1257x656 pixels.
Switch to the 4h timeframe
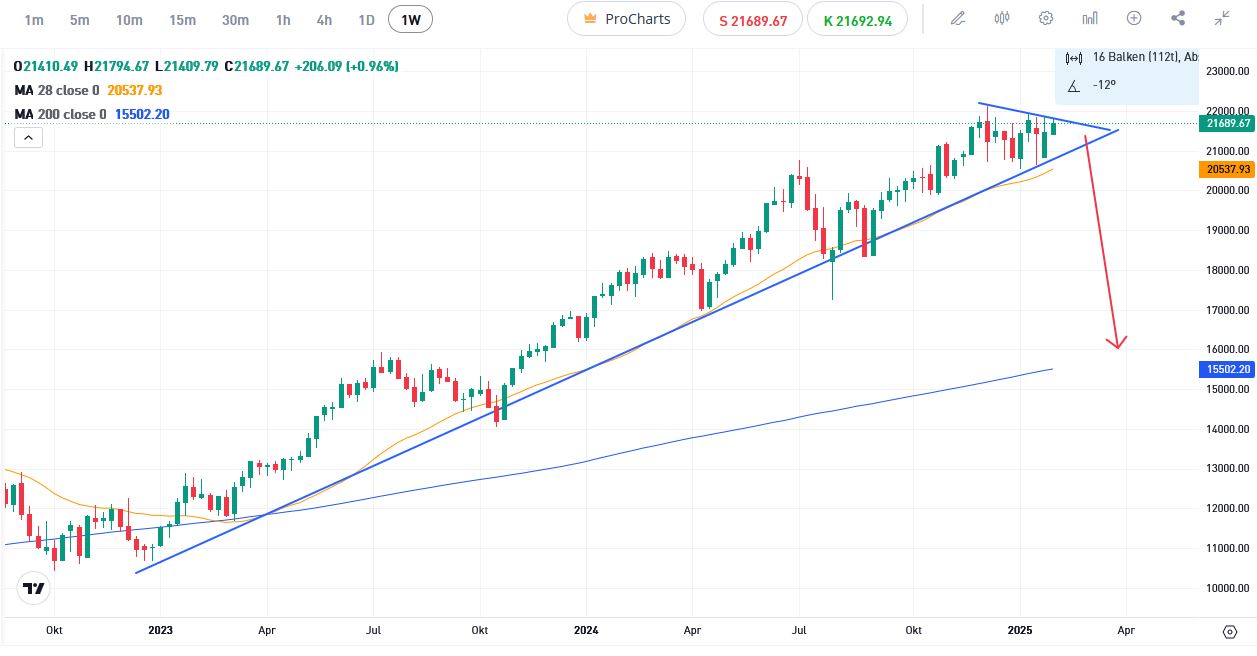click(324, 19)
